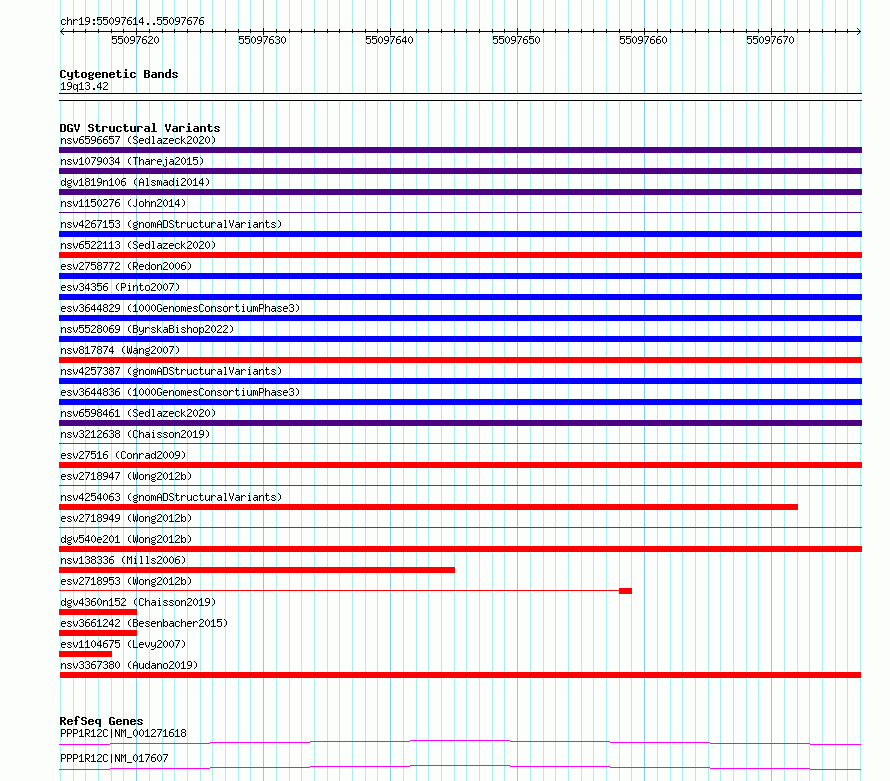Click the ruler's left arrowhead
Image resolution: width=890 pixels, height=781 pixels.
tap(62, 32)
